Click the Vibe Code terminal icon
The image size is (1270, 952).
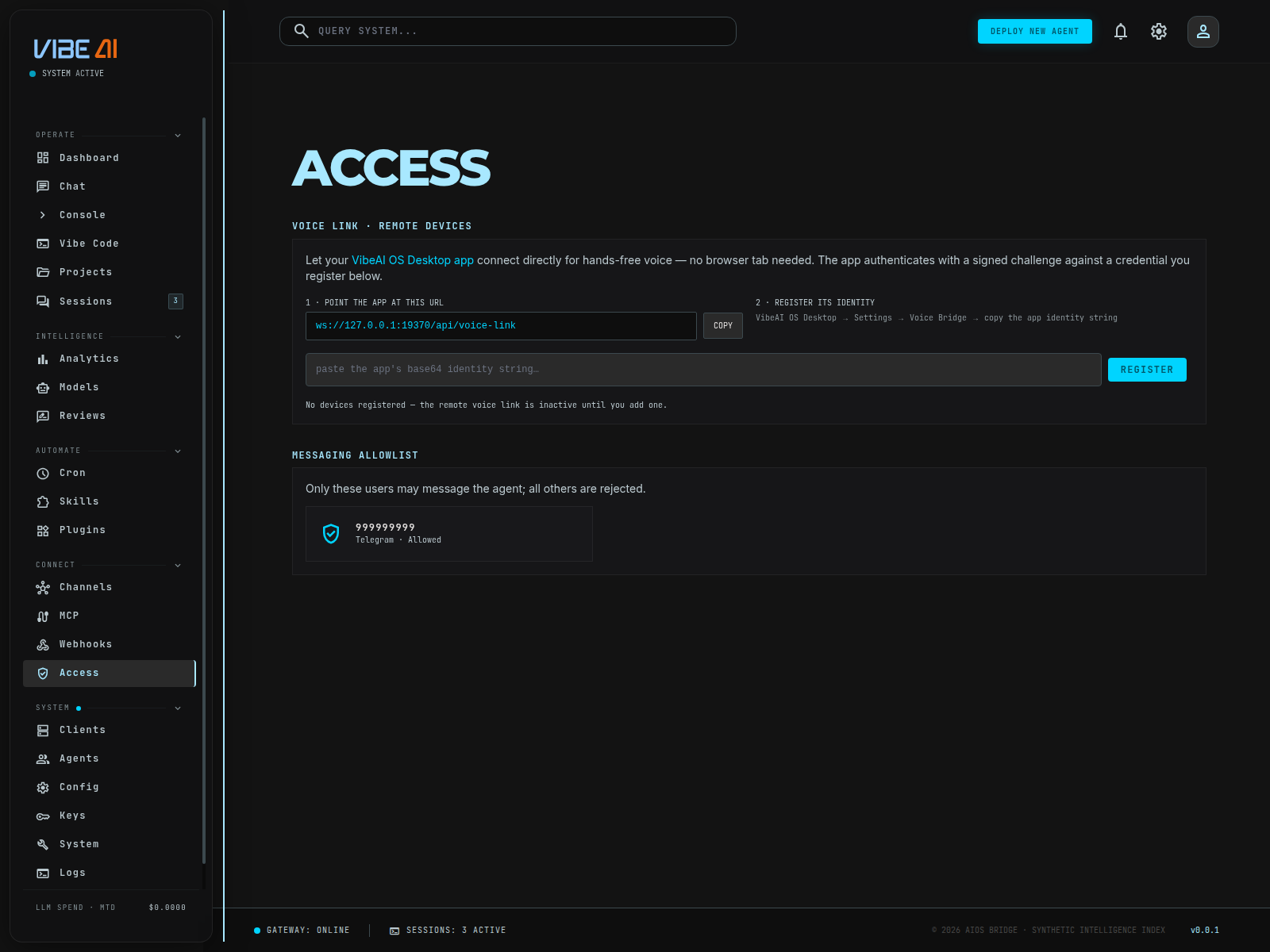[43, 244]
